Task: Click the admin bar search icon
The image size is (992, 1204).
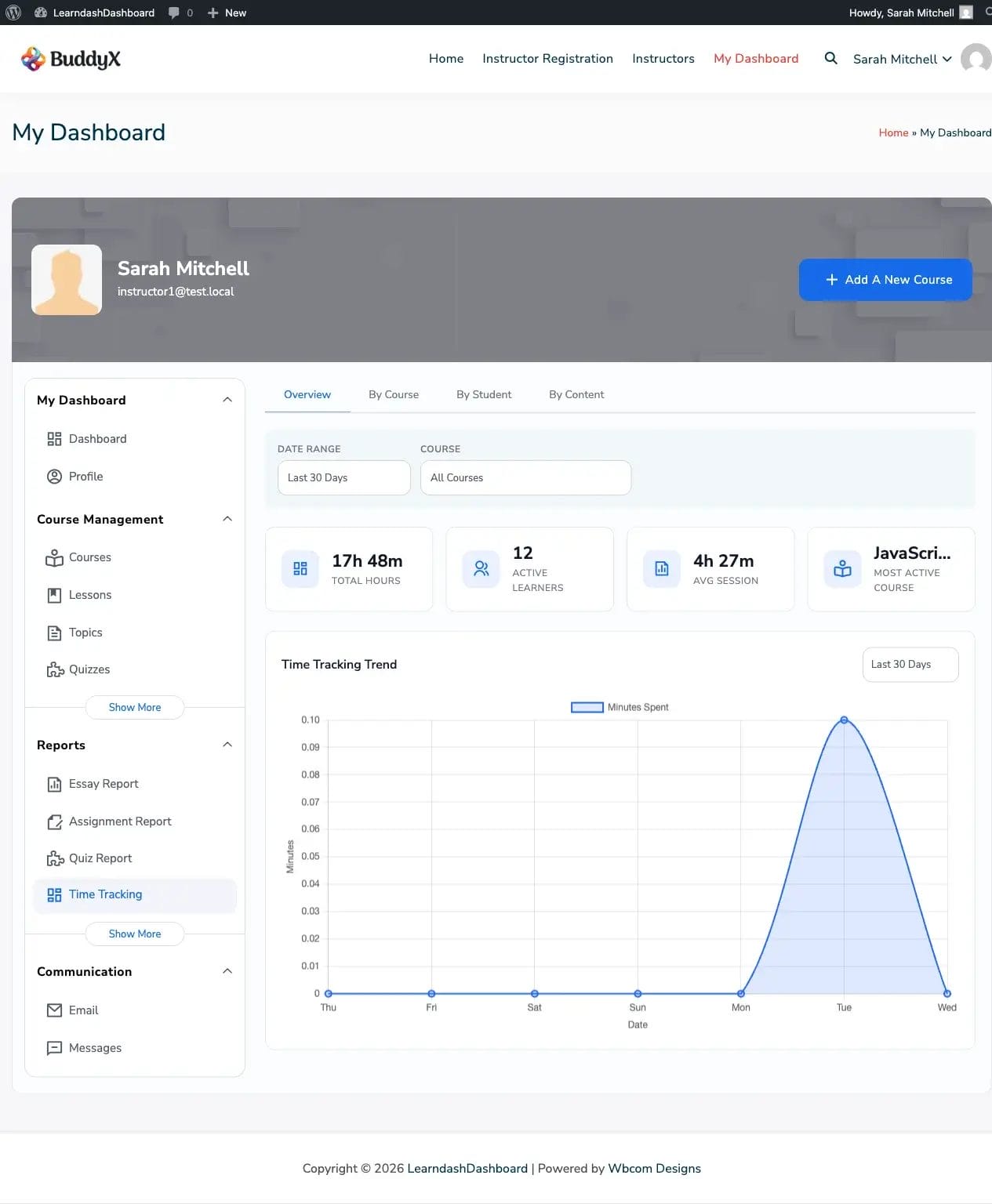Action: point(988,13)
